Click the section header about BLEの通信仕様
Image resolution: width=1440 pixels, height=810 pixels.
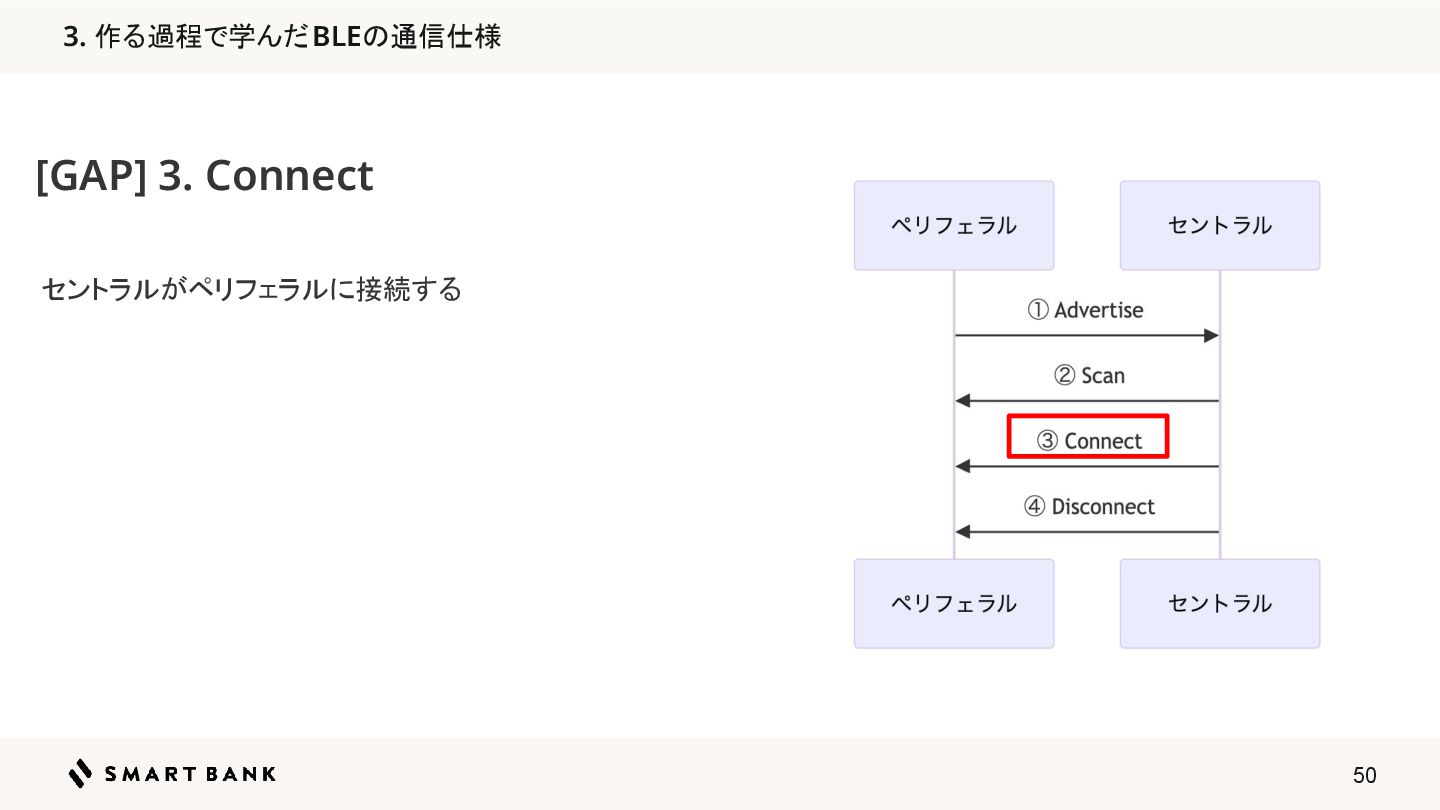[282, 37]
